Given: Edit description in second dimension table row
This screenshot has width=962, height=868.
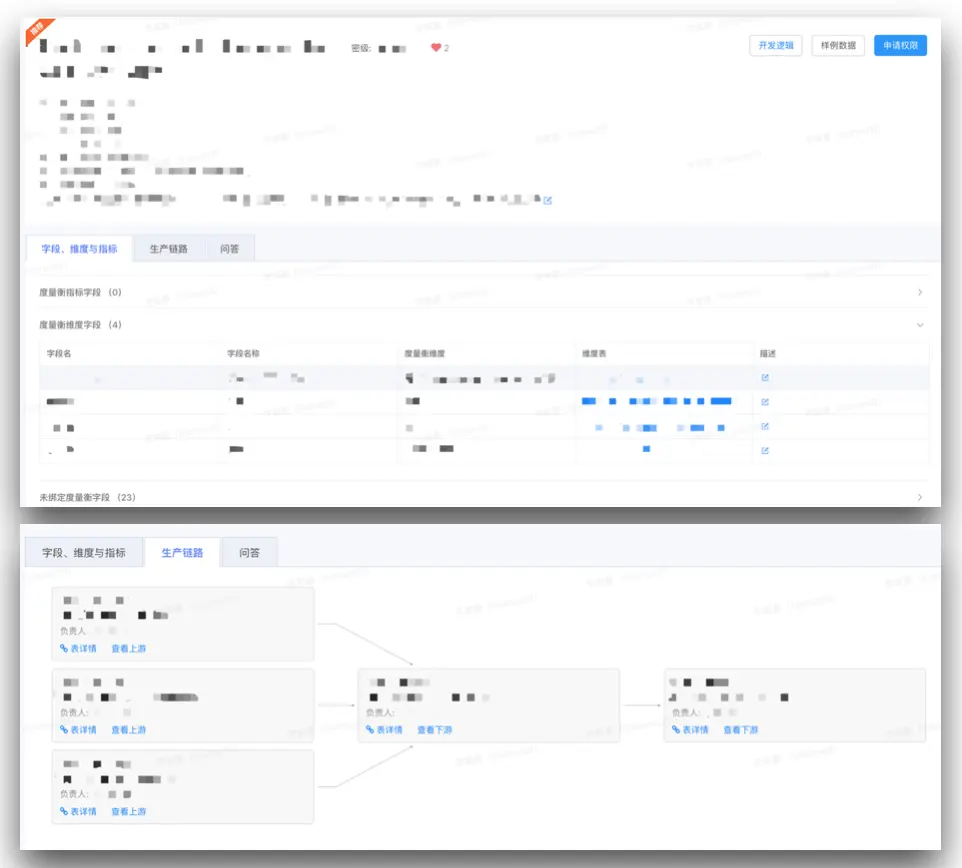Looking at the screenshot, I should pyautogui.click(x=765, y=402).
